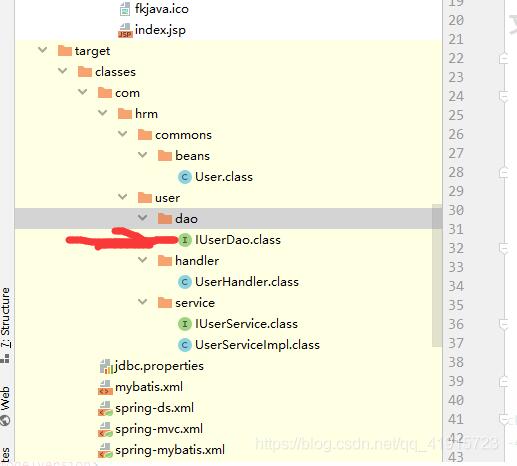Screen dimensions: 517x466
Task: Click the UserServiceImpl.class class icon
Action: (185, 345)
